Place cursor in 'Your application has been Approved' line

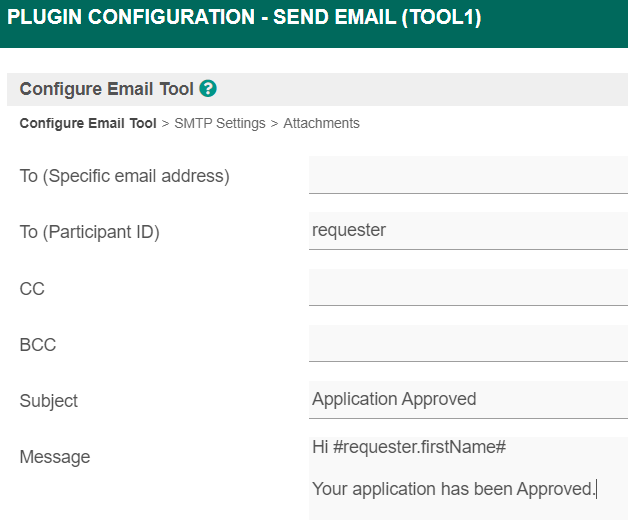[453, 489]
